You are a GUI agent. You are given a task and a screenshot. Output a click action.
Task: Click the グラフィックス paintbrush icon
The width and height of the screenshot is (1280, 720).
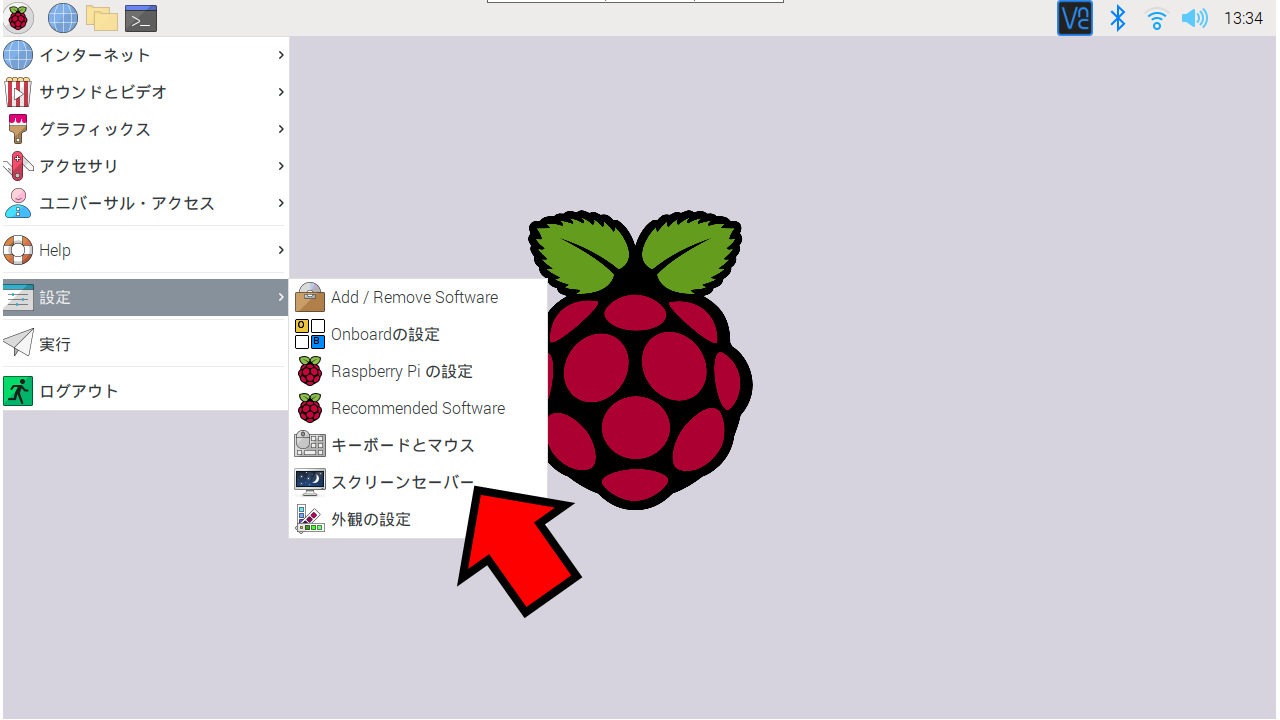(18, 129)
